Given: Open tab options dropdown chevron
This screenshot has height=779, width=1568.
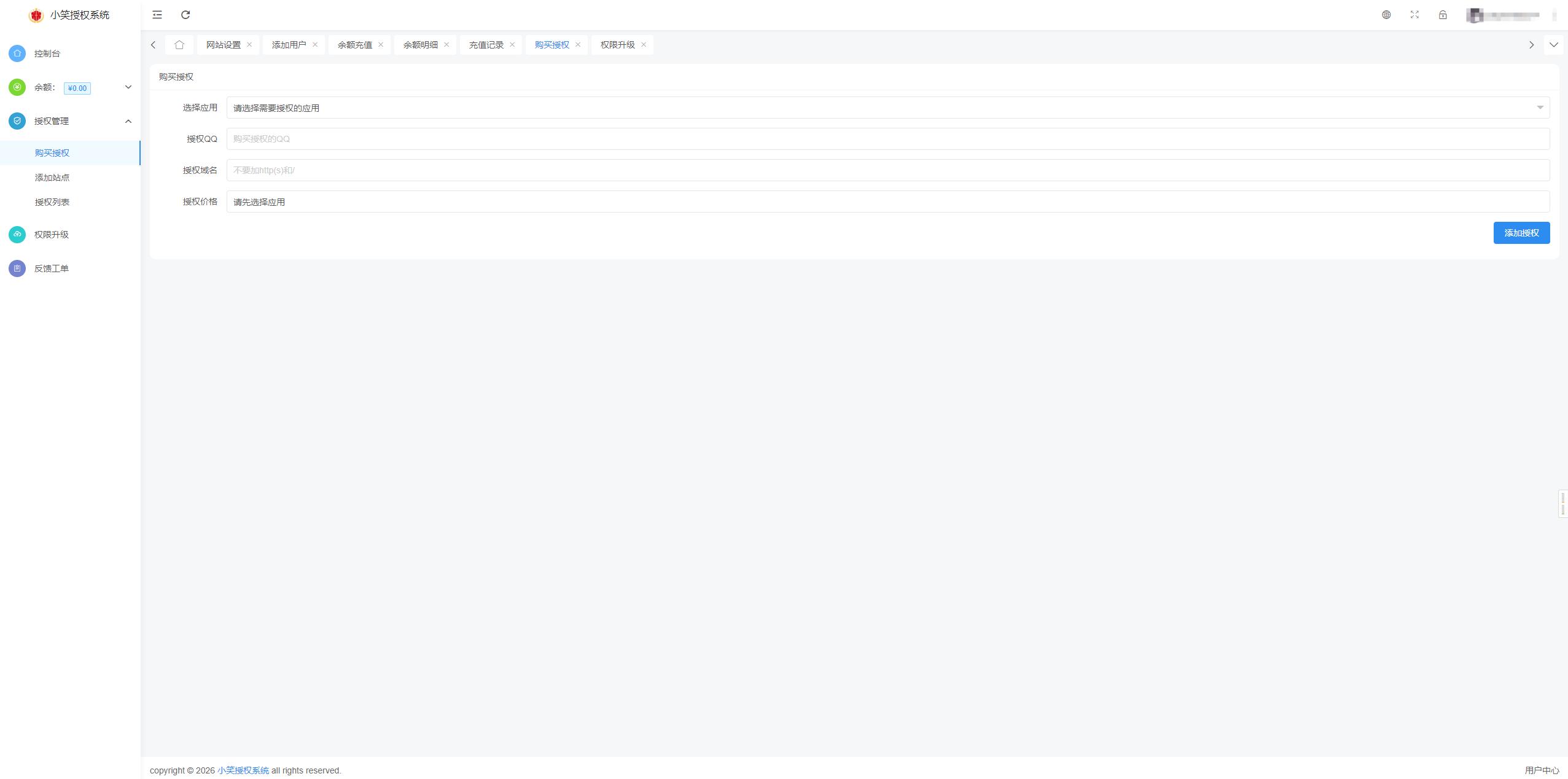Looking at the screenshot, I should (x=1553, y=45).
